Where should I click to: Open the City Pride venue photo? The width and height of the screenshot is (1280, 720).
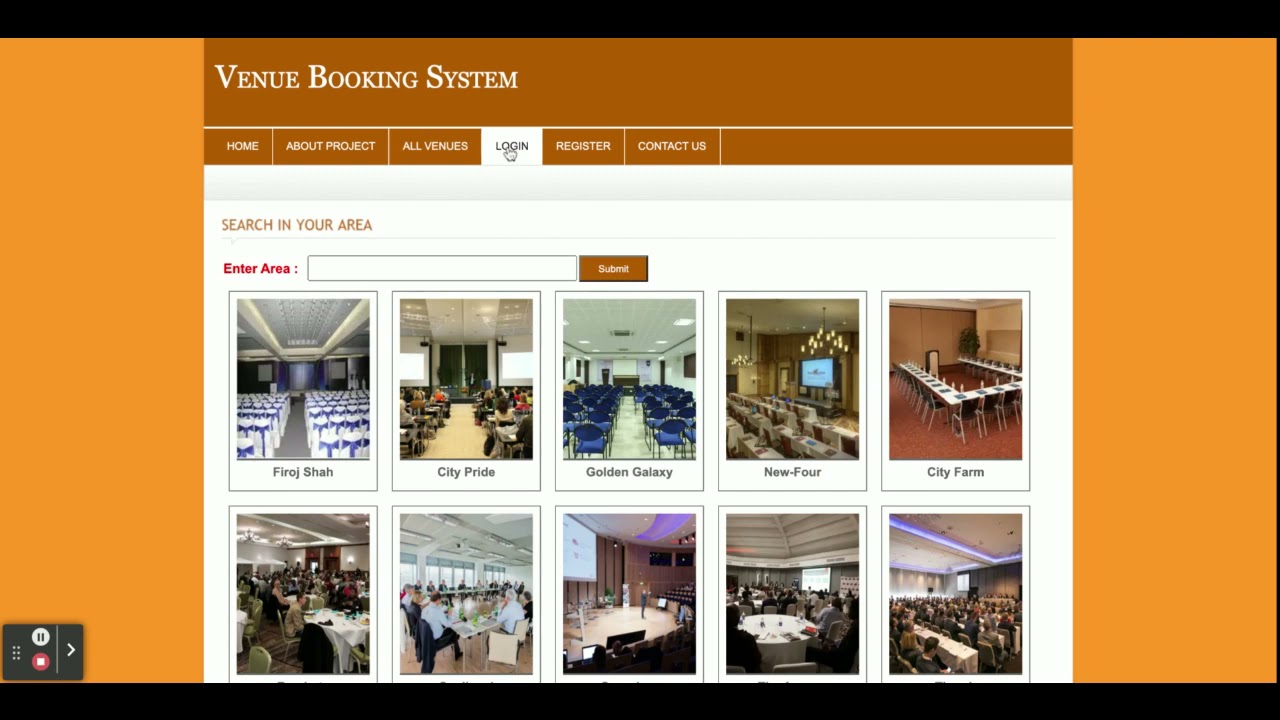pos(466,379)
